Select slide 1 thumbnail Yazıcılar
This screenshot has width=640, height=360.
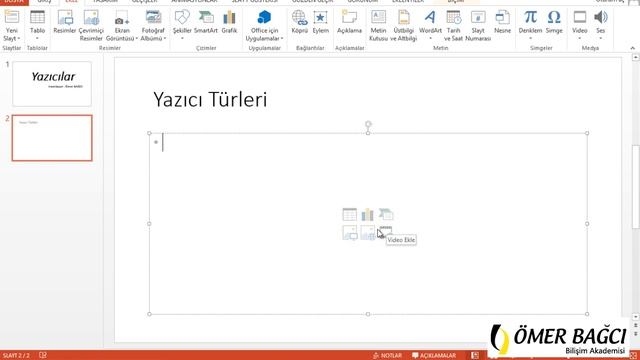coord(52,84)
